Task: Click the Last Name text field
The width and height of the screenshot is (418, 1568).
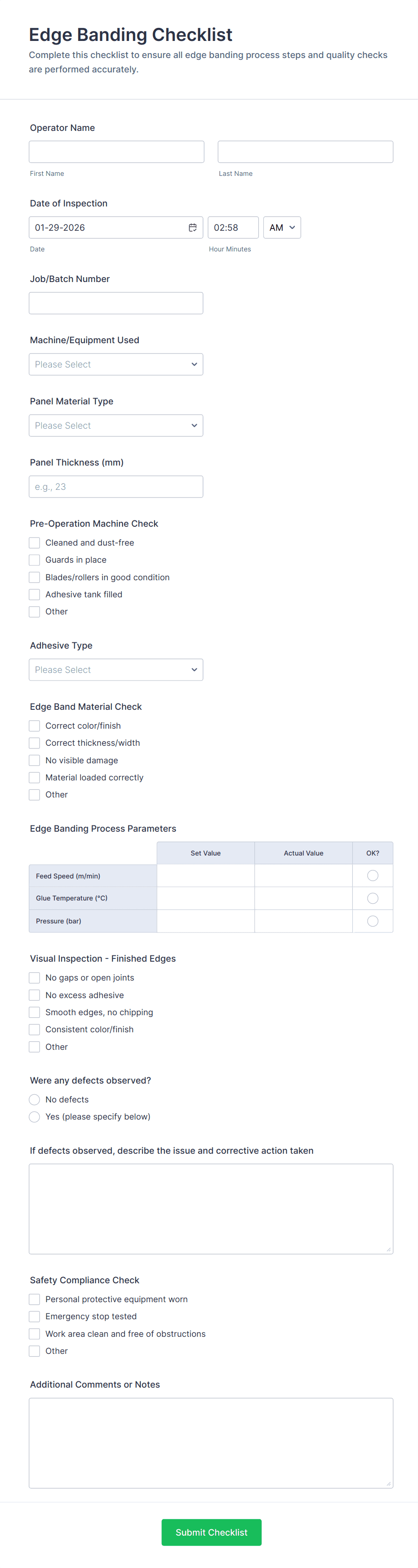Action: point(305,152)
